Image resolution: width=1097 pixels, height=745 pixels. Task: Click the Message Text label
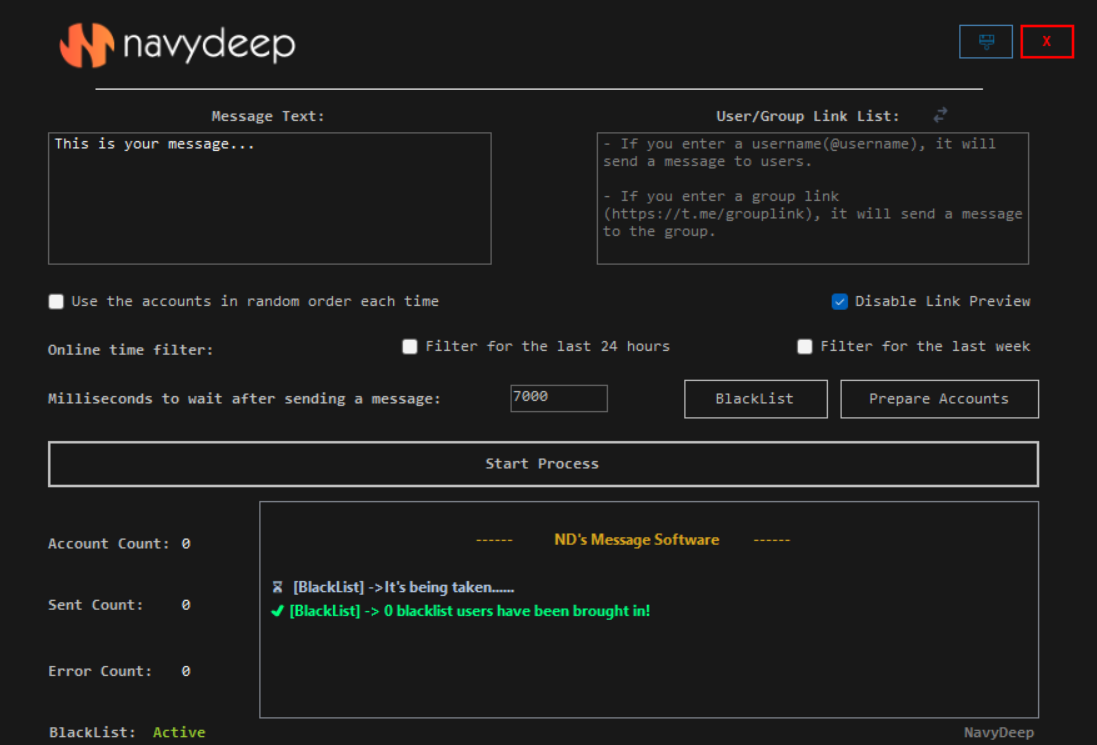point(268,116)
